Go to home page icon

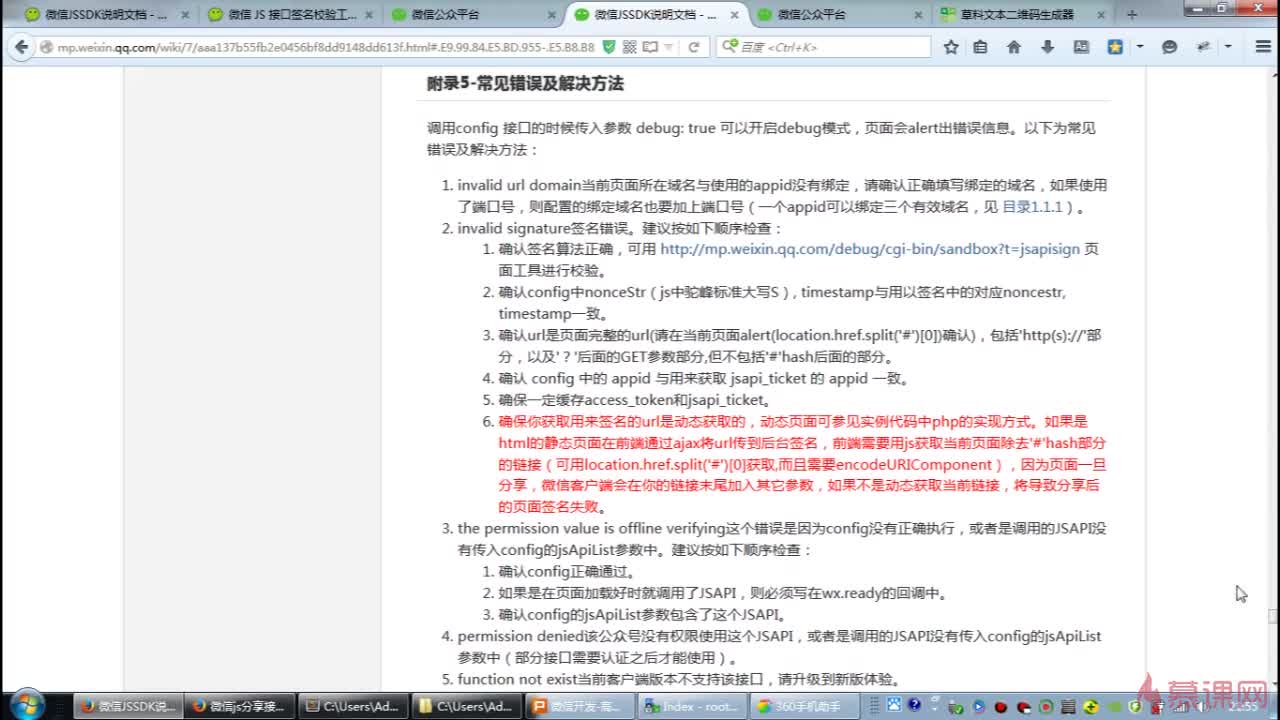[1014, 47]
